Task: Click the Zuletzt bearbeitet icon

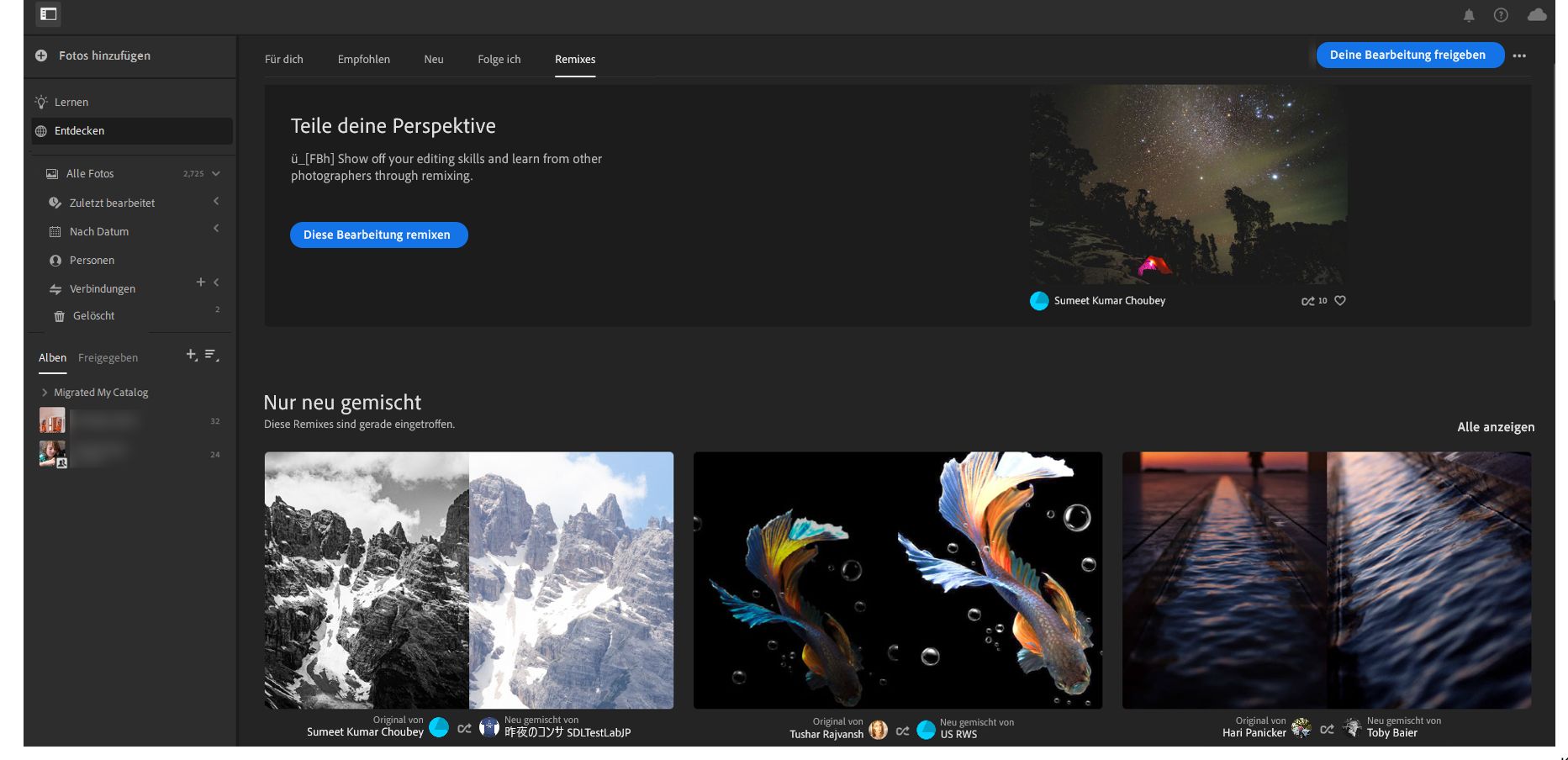Action: tap(55, 203)
